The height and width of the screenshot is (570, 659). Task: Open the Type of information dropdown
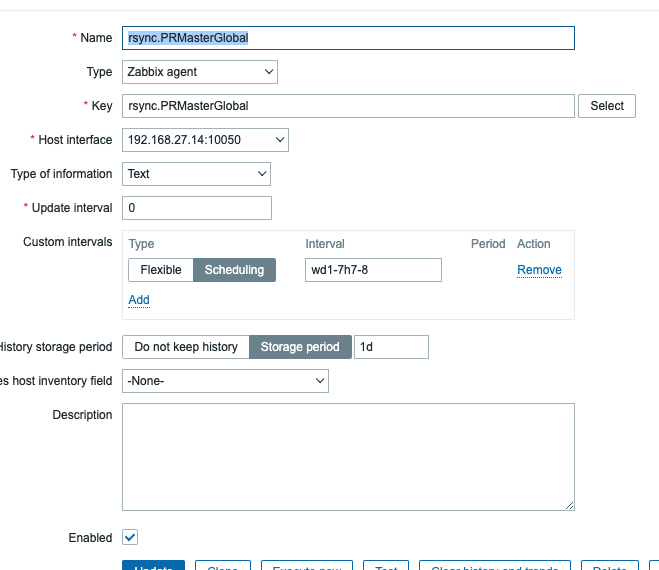196,174
